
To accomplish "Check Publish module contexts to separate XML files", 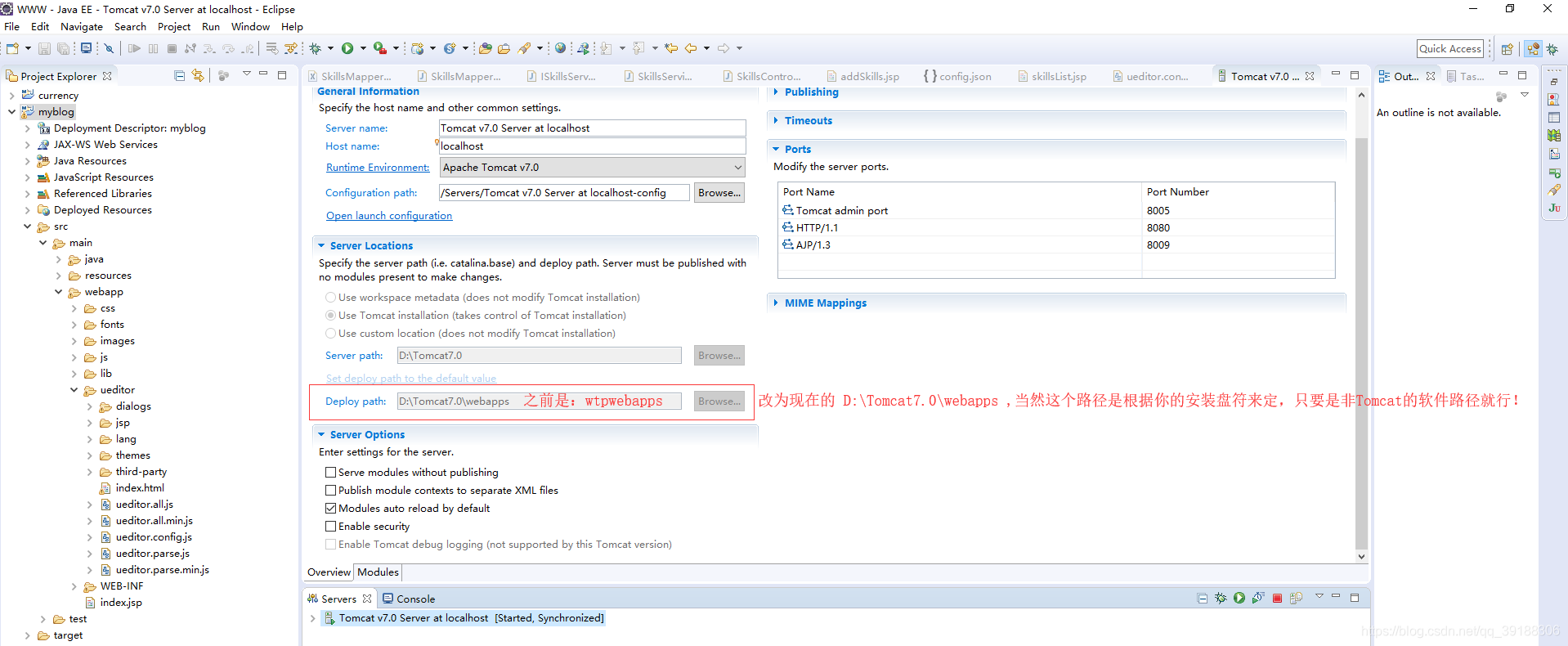I will coord(330,491).
